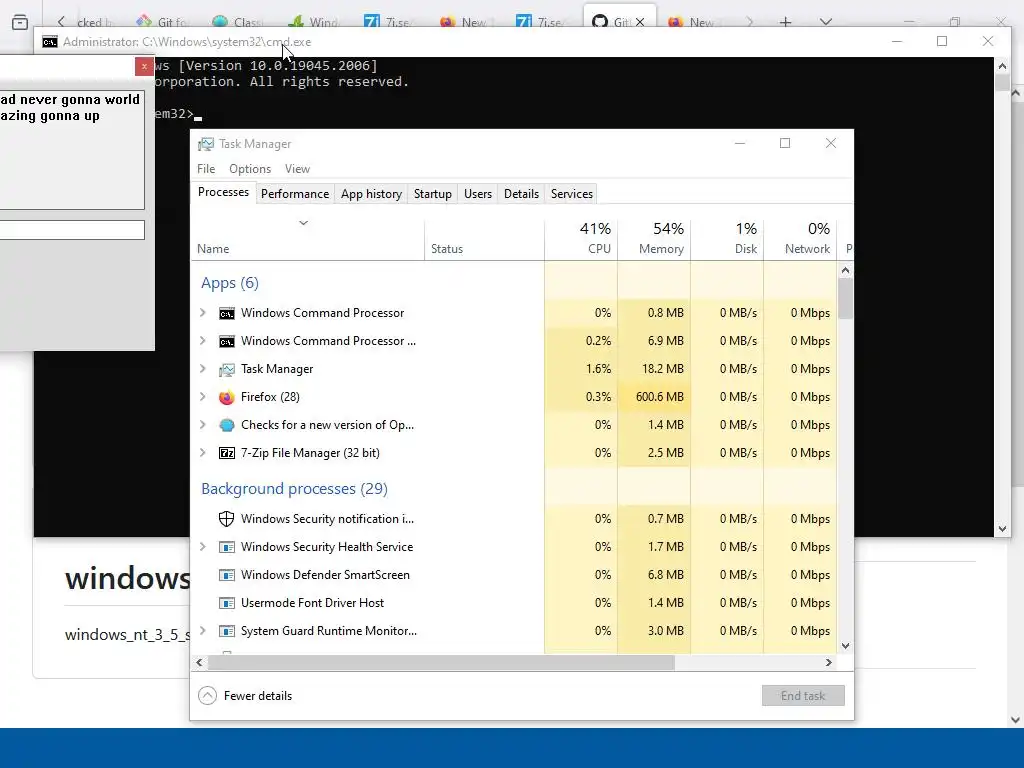
Task: Click the Fewer details arrow circle icon
Action: click(207, 696)
